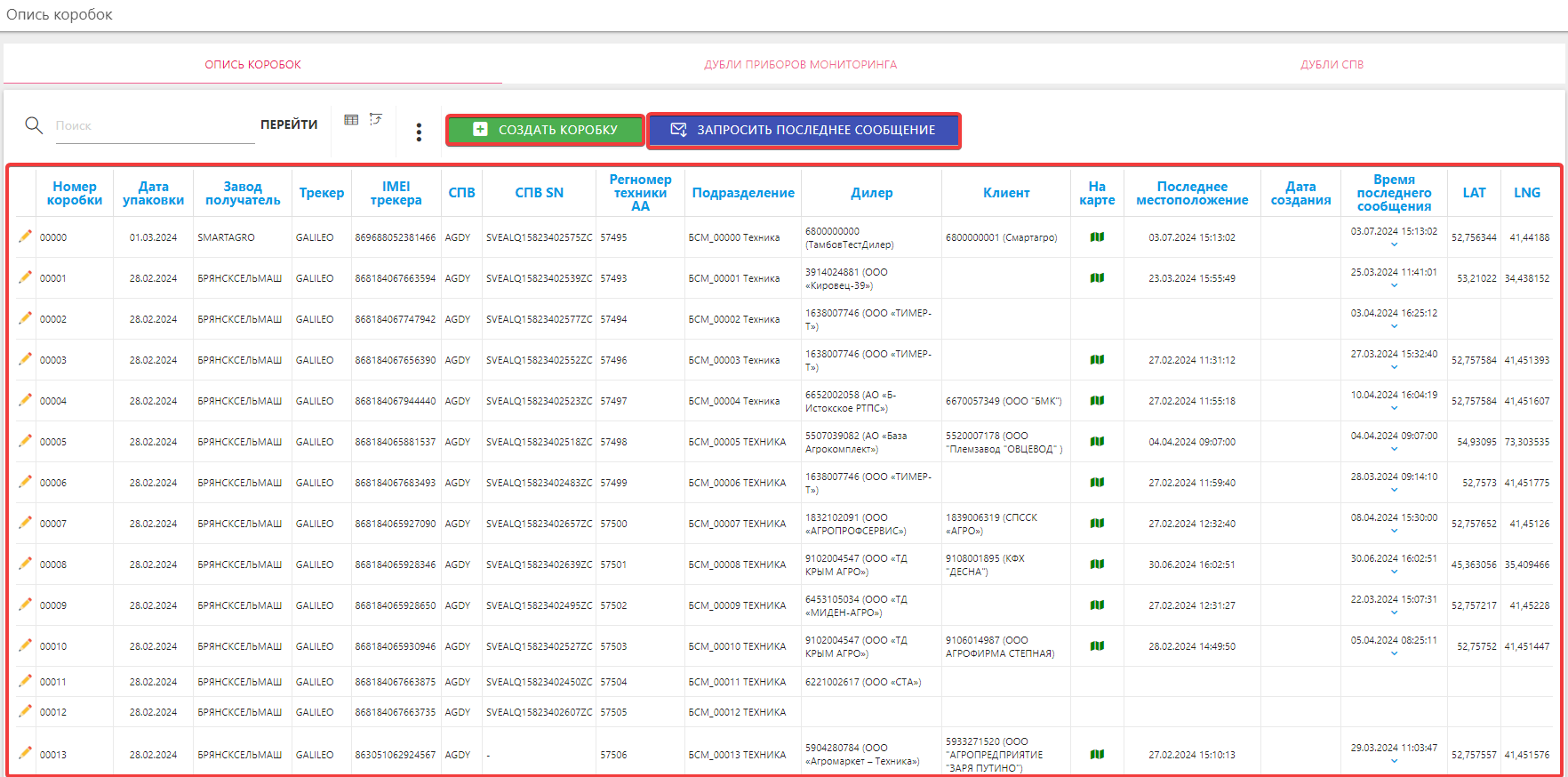Open the table columns view icon
1568x777 pixels.
pos(351,120)
